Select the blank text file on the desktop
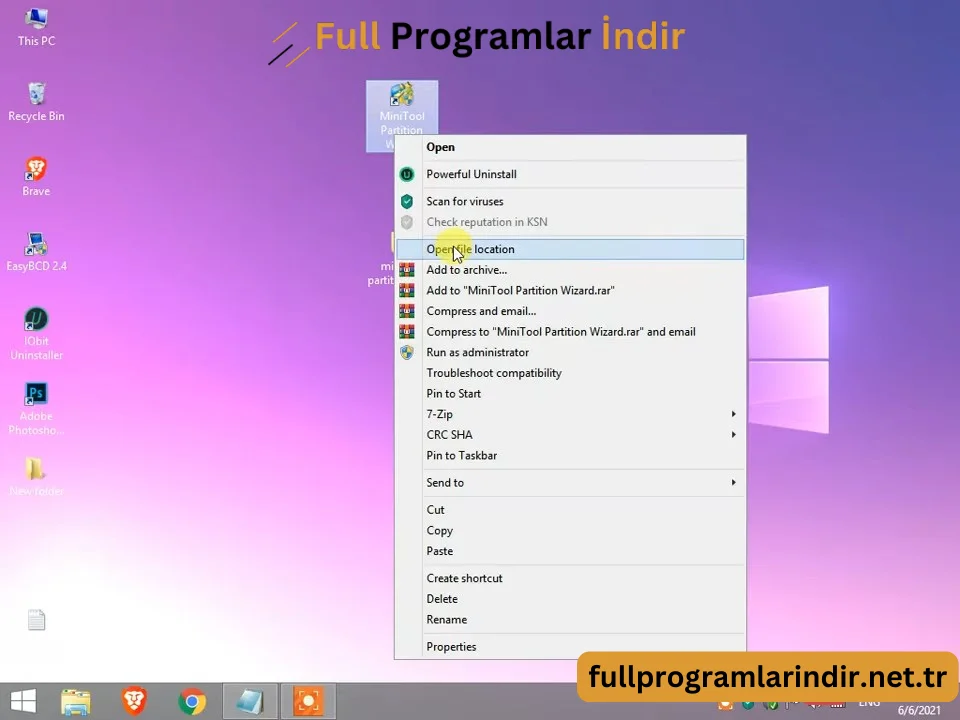Screen dimensions: 960x720 pos(36,620)
